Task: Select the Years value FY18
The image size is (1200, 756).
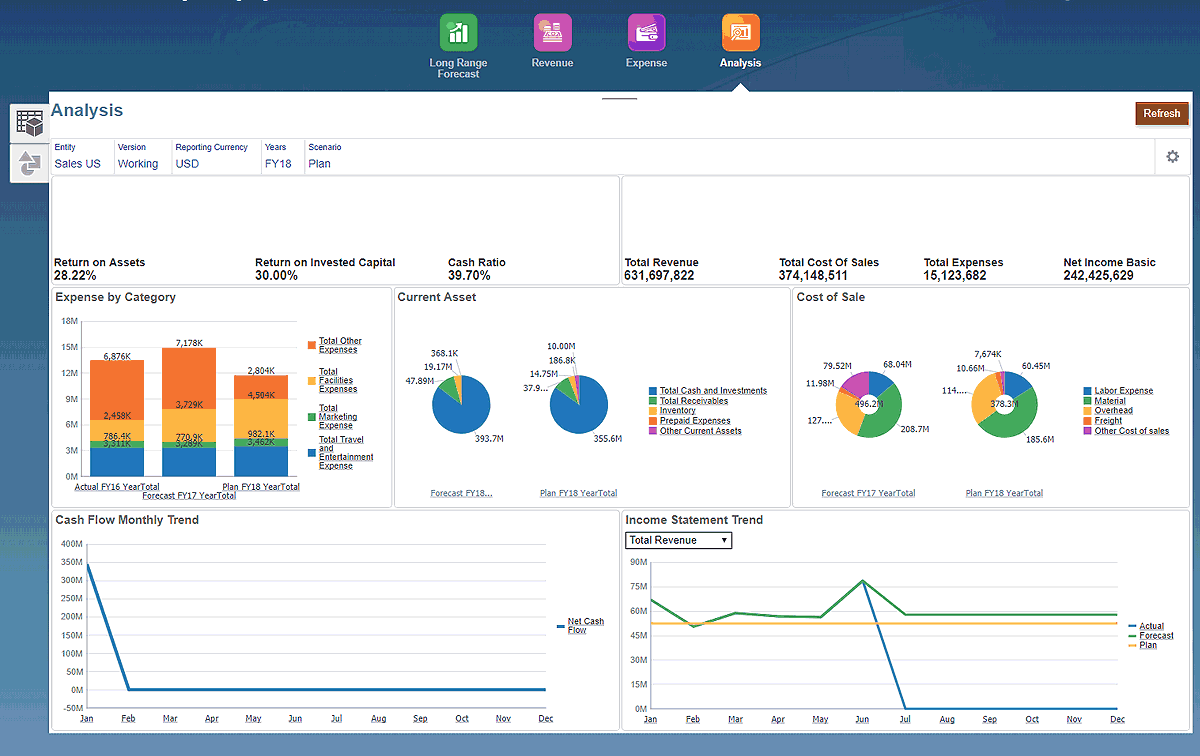Action: pos(278,164)
